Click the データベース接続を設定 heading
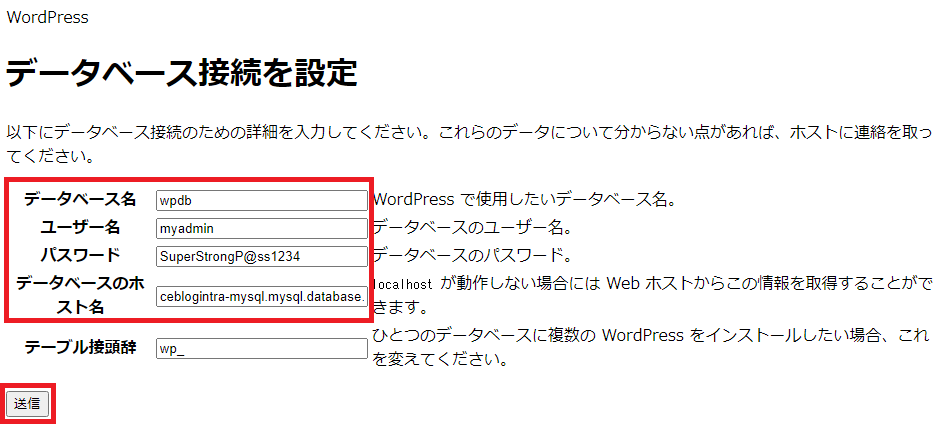This screenshot has width=951, height=430. (181, 73)
